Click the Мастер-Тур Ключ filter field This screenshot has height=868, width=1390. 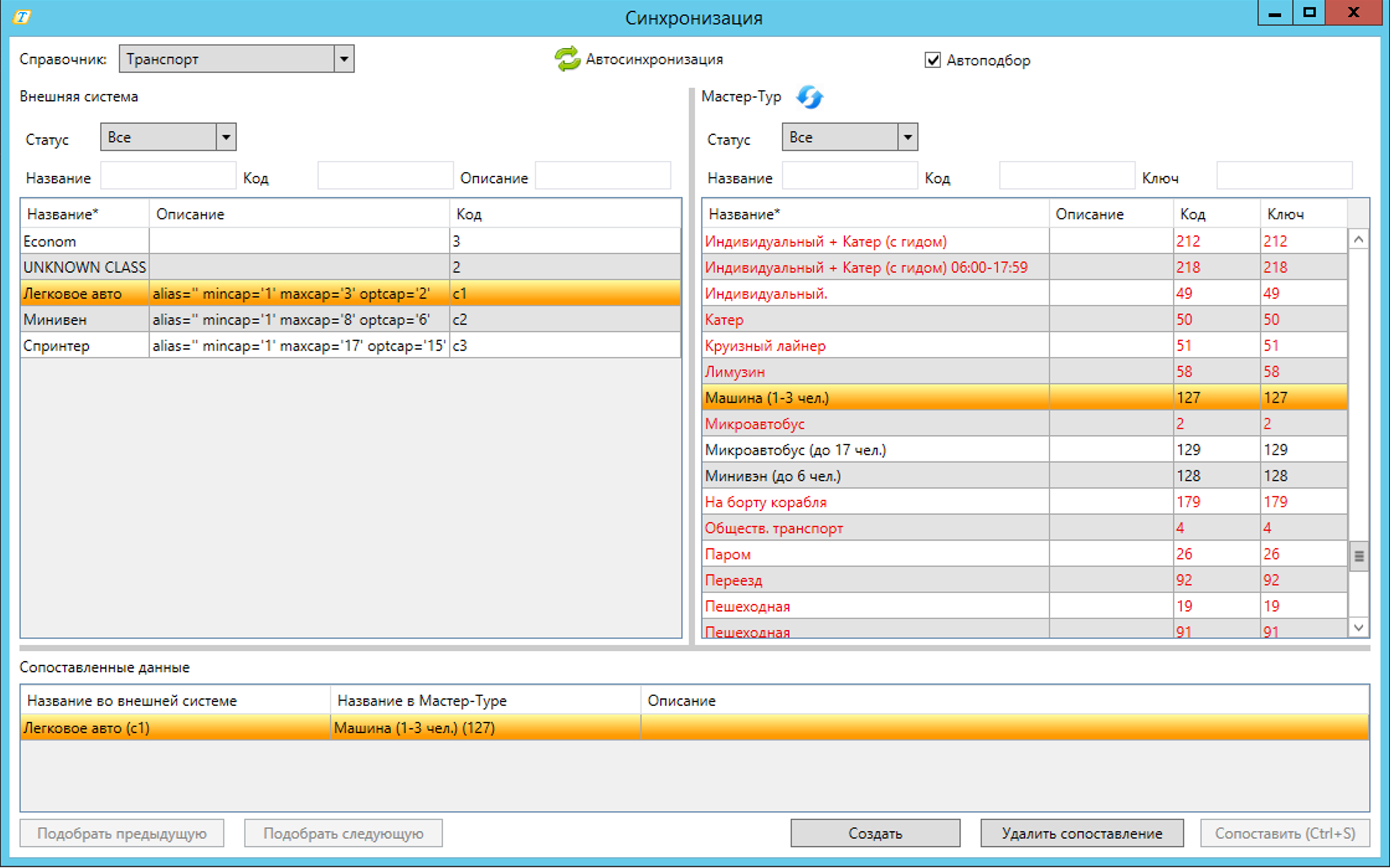tap(1283, 176)
